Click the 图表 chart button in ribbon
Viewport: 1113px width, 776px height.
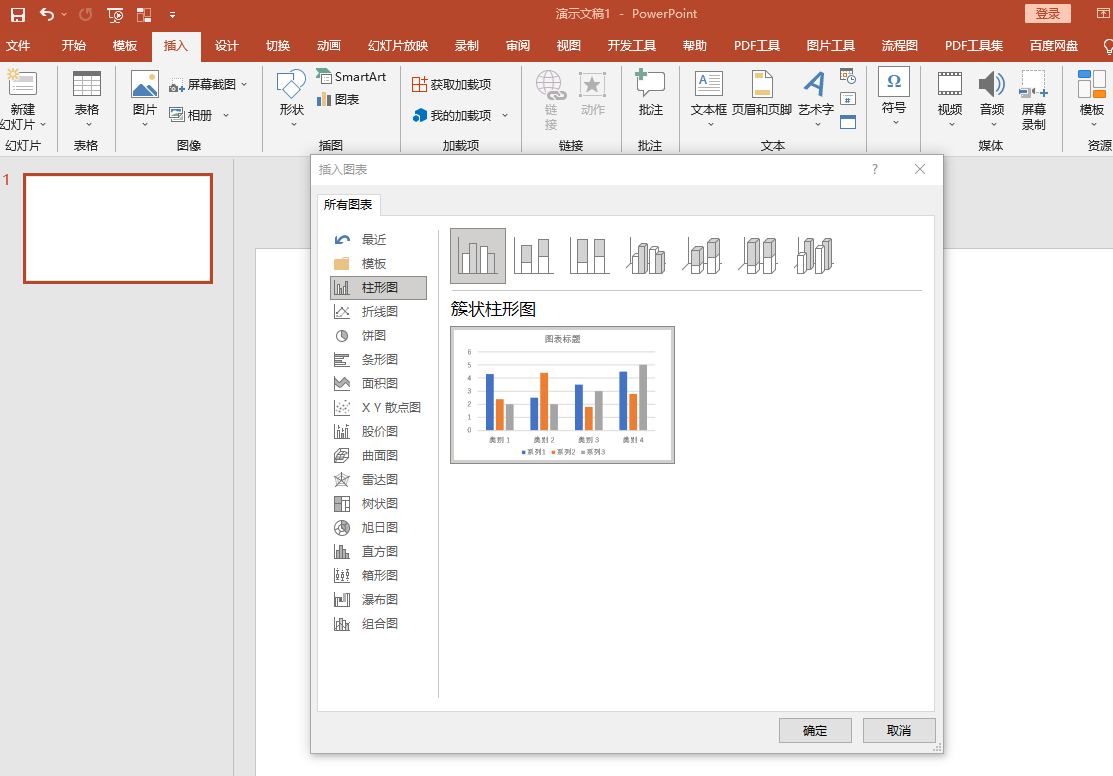coord(338,99)
